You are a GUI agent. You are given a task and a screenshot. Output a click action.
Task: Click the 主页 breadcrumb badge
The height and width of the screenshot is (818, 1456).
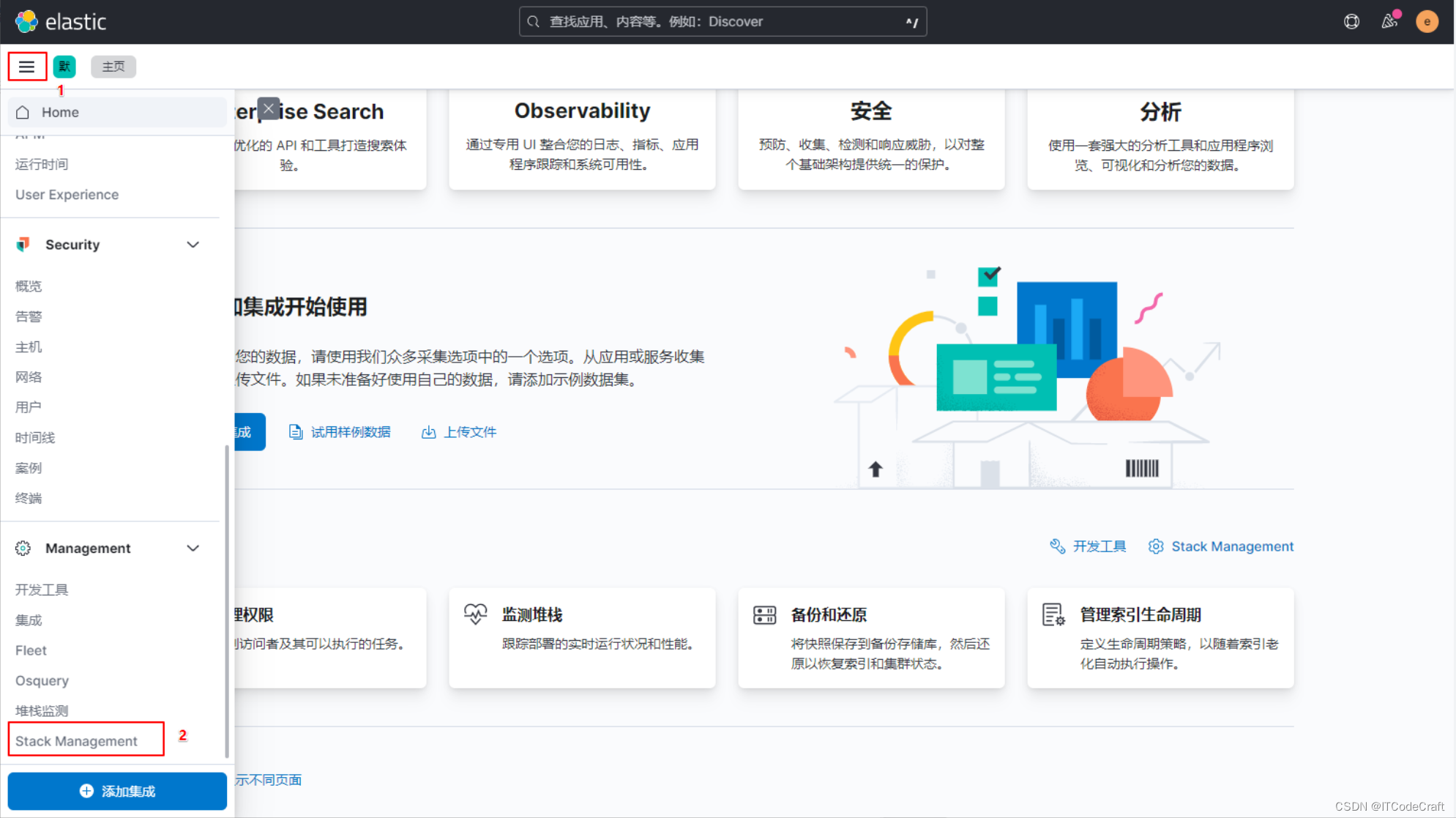(x=113, y=67)
